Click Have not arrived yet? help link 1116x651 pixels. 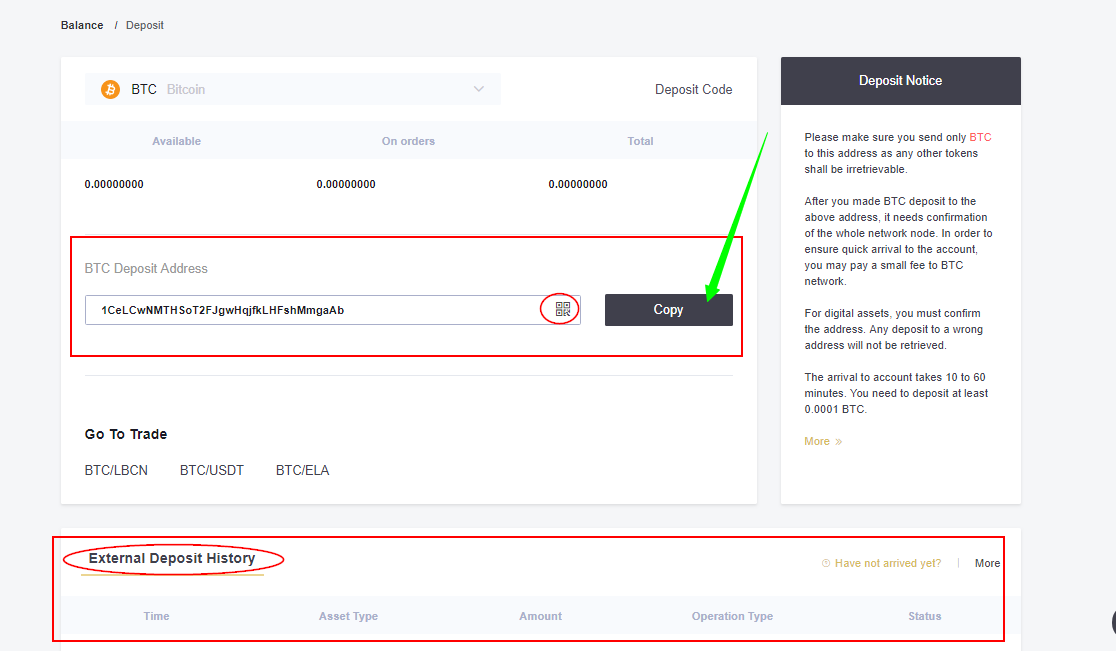pos(888,563)
